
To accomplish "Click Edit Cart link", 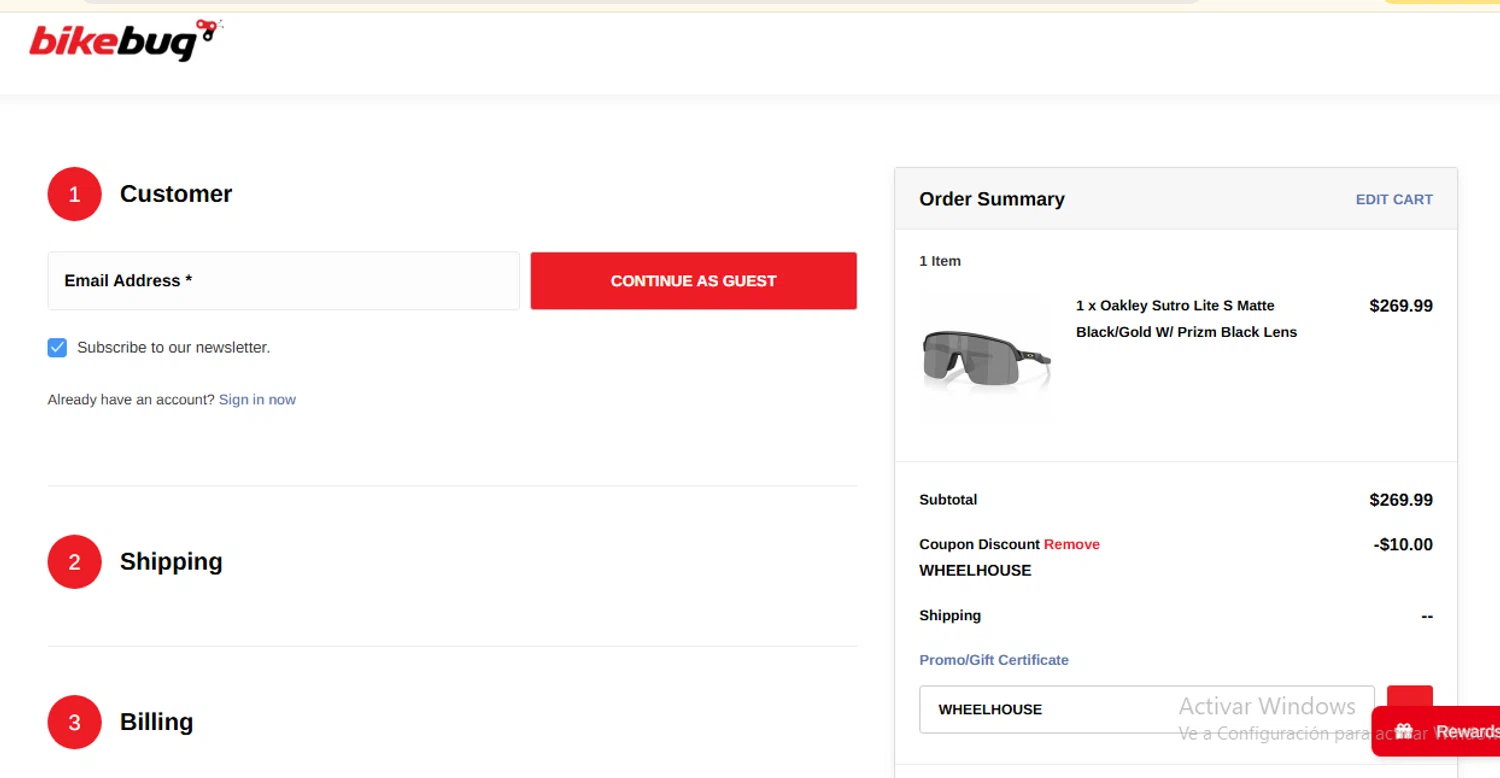I will point(1394,199).
